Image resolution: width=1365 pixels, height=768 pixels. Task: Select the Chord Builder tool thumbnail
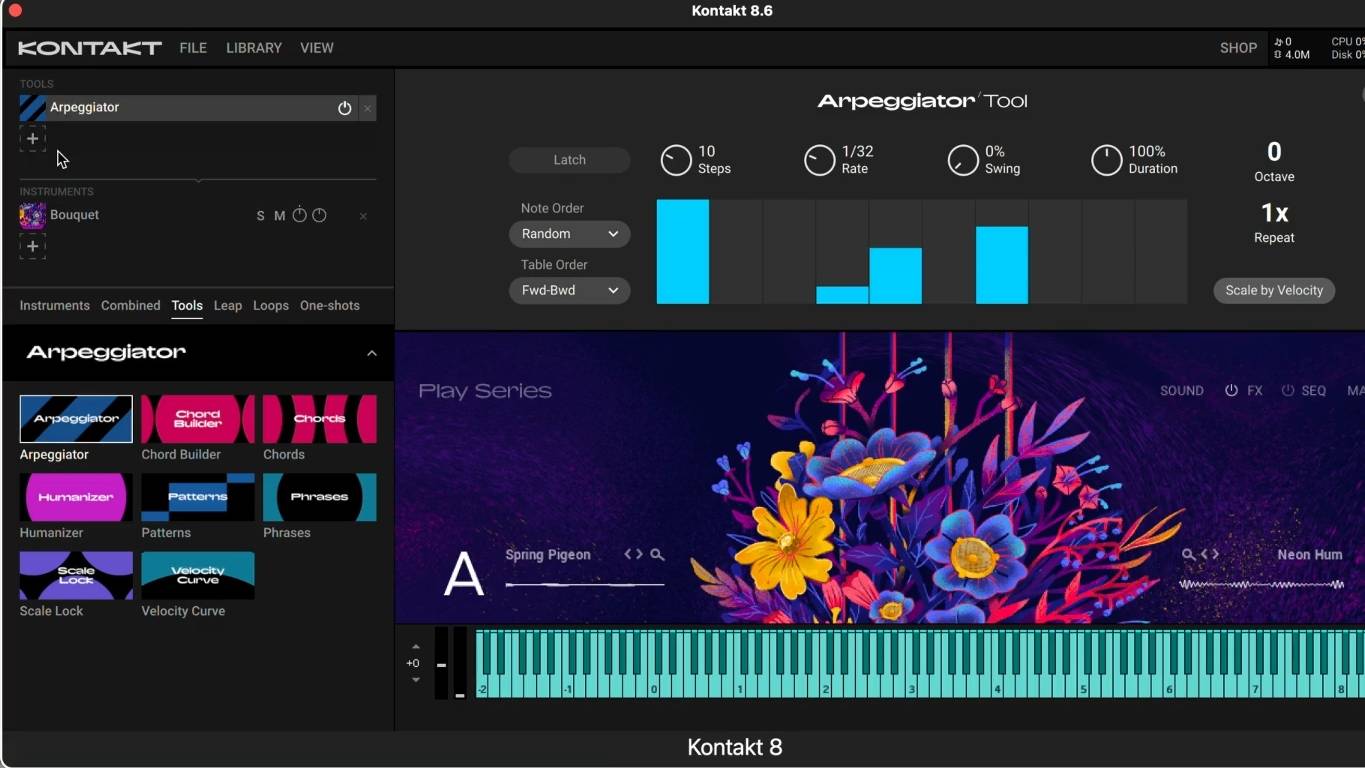[x=198, y=419]
